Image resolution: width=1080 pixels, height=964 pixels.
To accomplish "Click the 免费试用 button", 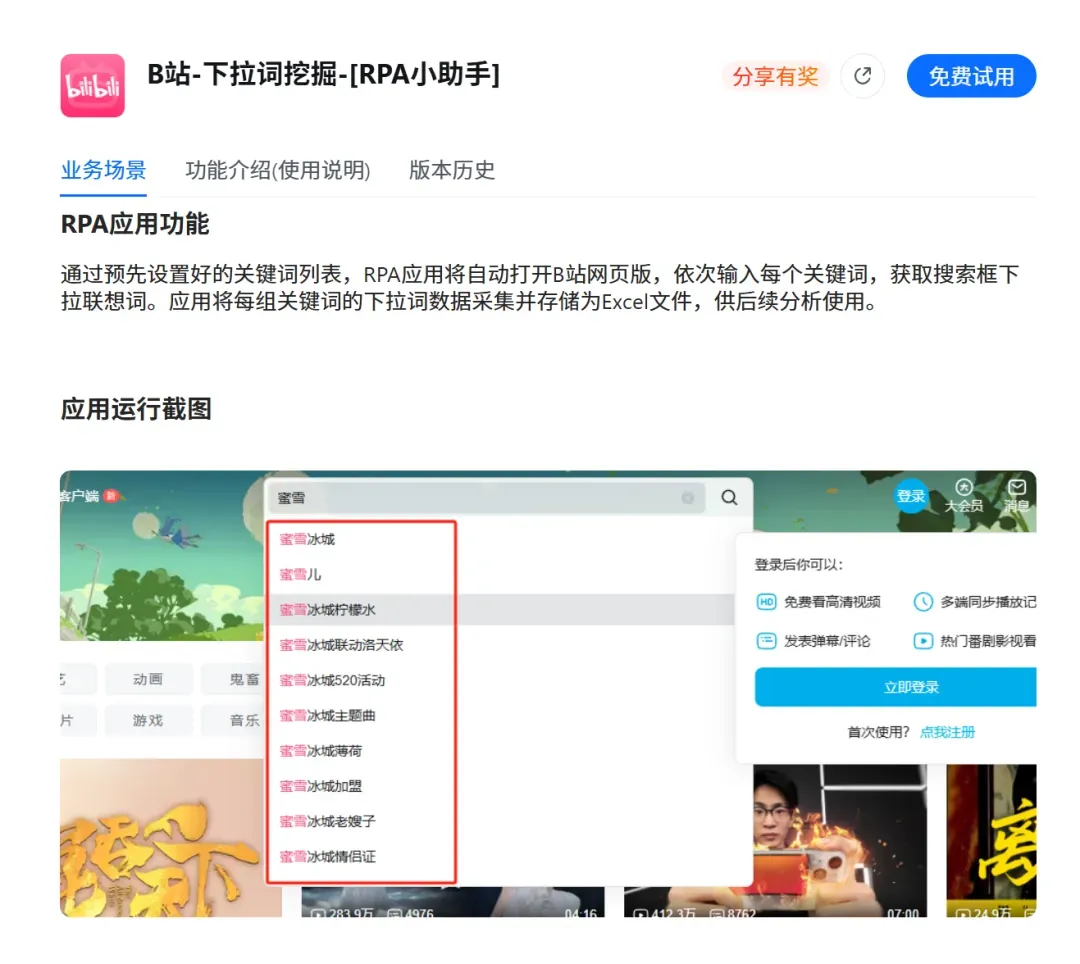I will click(x=971, y=76).
